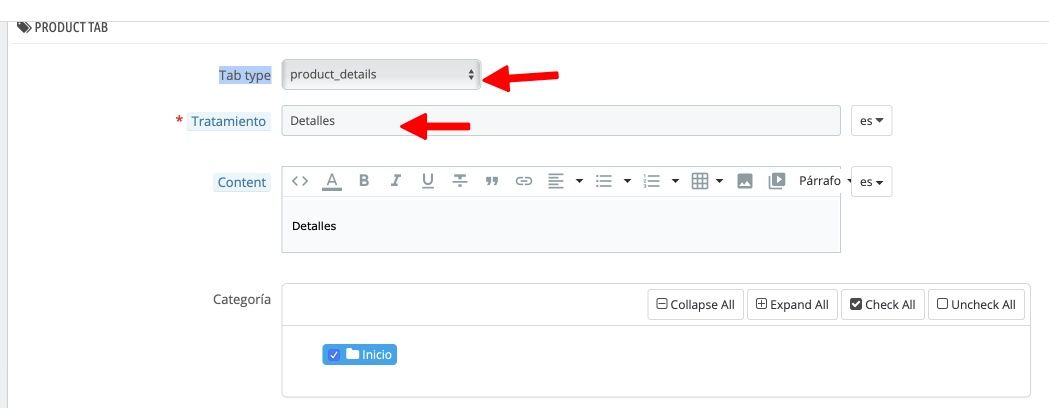The height and width of the screenshot is (408, 1049).
Task: Open the Tab type product_details dropdown
Action: click(381, 74)
